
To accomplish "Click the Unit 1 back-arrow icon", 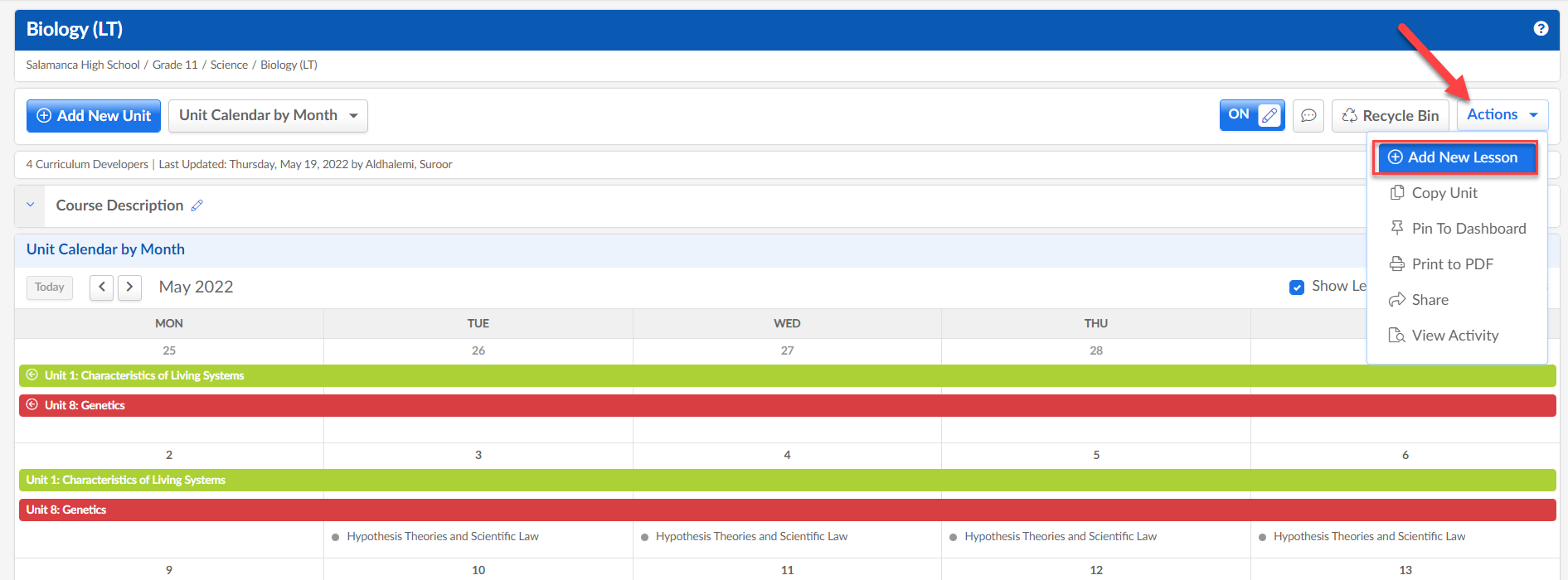I will tap(32, 375).
